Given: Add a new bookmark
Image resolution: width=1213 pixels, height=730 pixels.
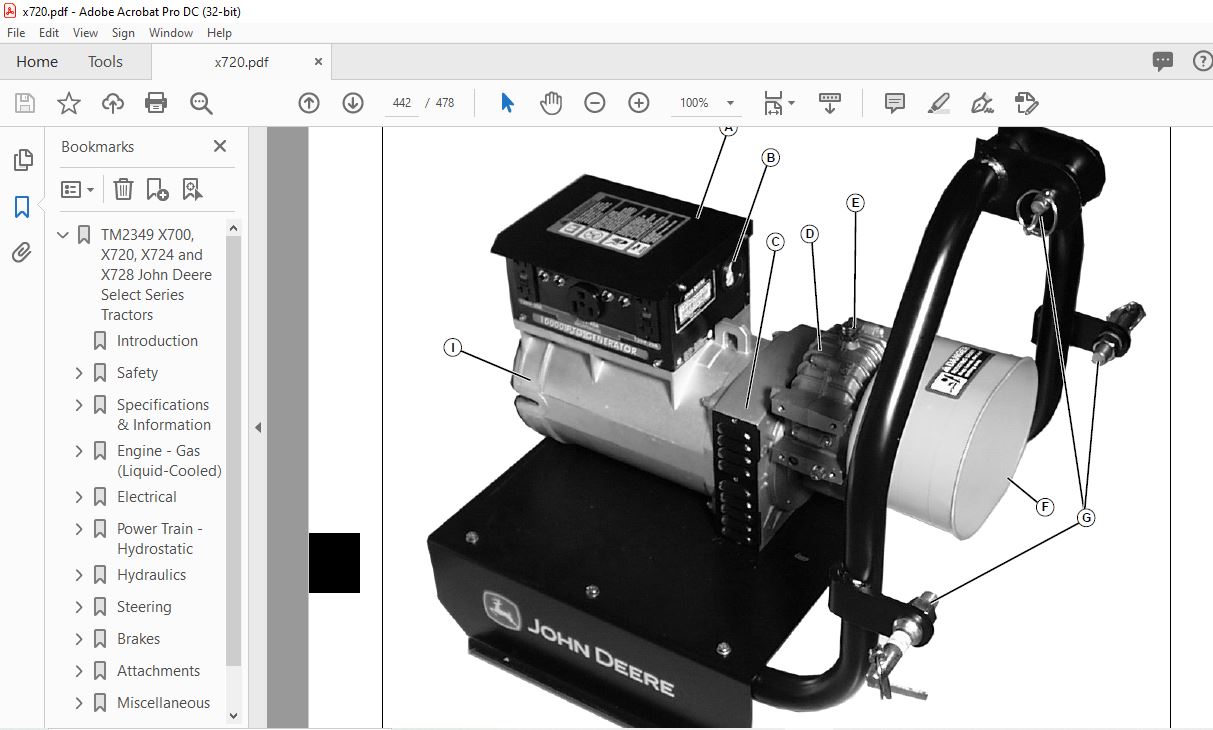Looking at the screenshot, I should pyautogui.click(x=157, y=189).
